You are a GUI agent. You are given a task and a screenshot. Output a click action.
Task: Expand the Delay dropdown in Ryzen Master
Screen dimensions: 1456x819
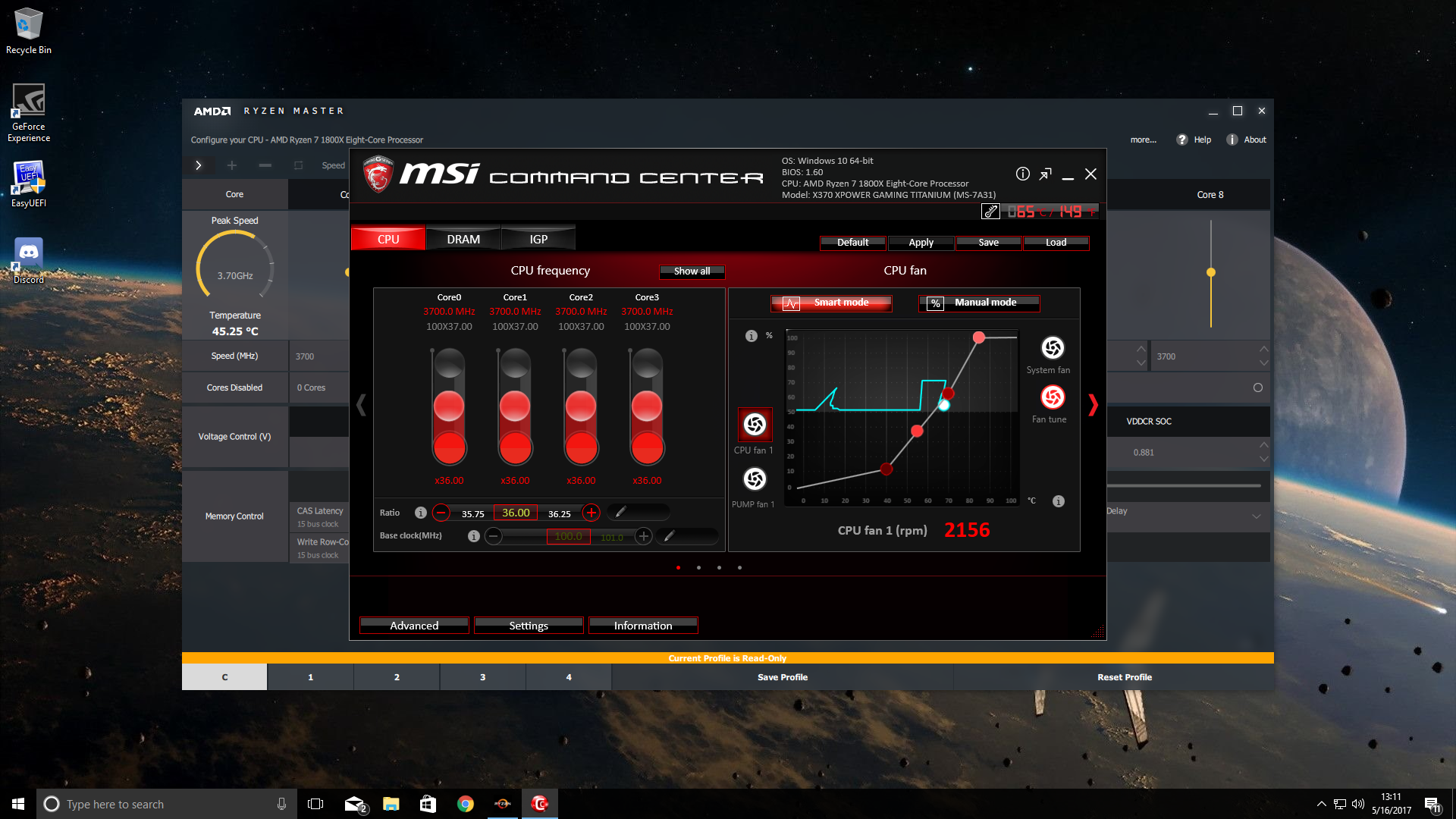pos(1257,516)
